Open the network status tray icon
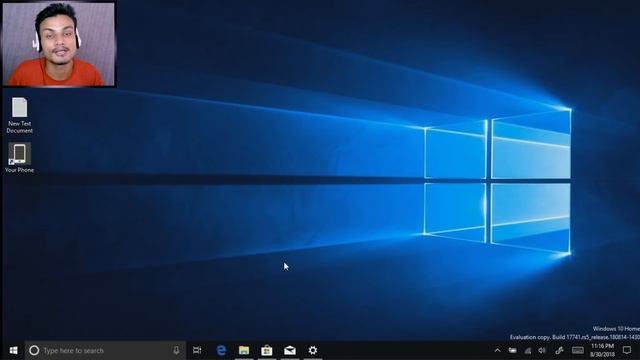The height and width of the screenshot is (360, 640). tap(528, 350)
